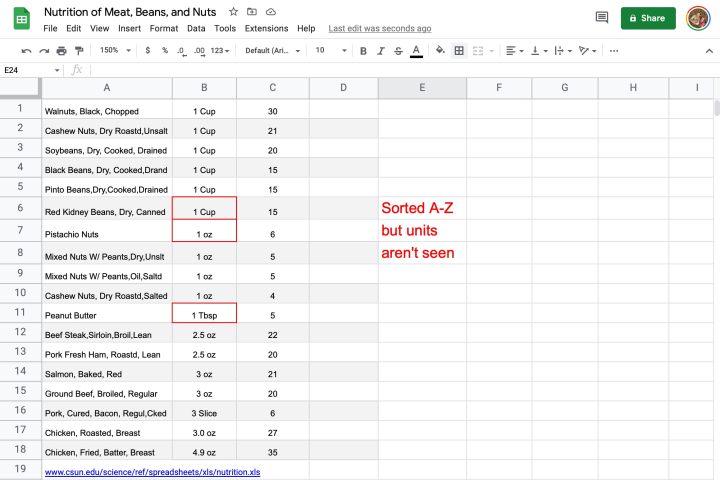
Task: Click the vertical scrollbar thumb
Action: click(x=717, y=108)
